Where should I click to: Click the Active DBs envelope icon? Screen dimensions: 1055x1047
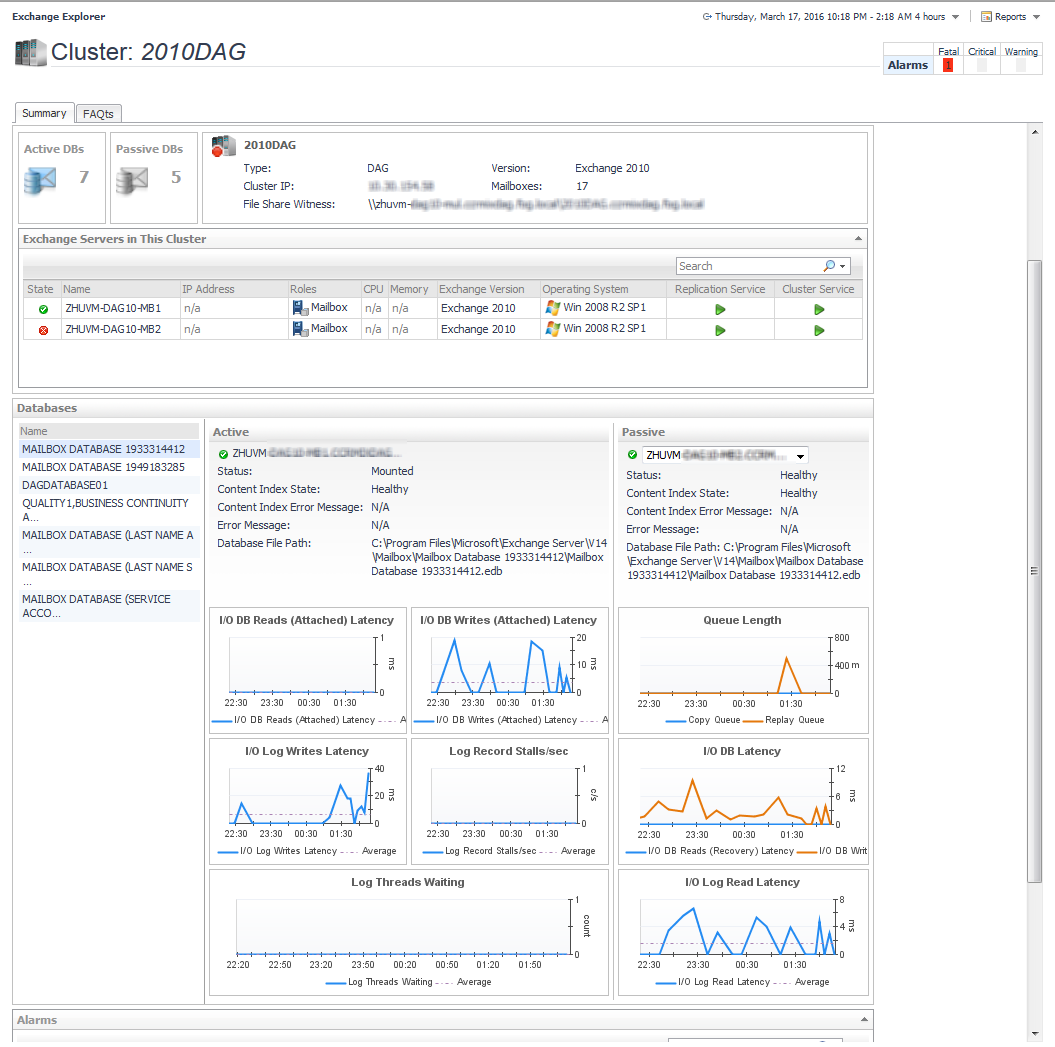coord(40,180)
